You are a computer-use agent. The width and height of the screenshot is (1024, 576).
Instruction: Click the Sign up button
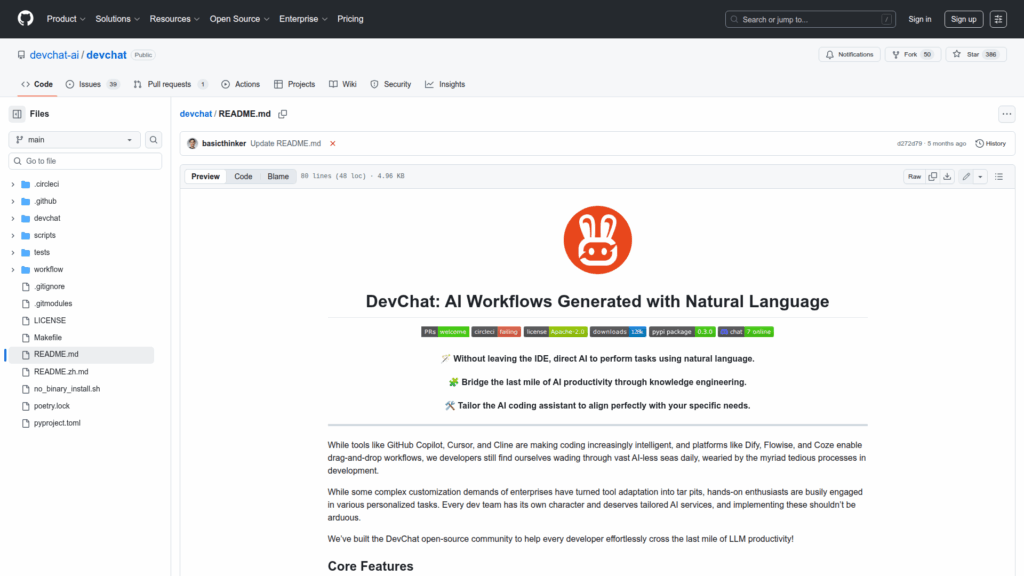[x=963, y=19]
